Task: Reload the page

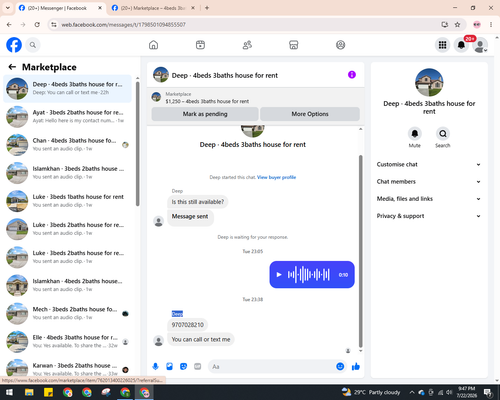Action: pos(37,25)
